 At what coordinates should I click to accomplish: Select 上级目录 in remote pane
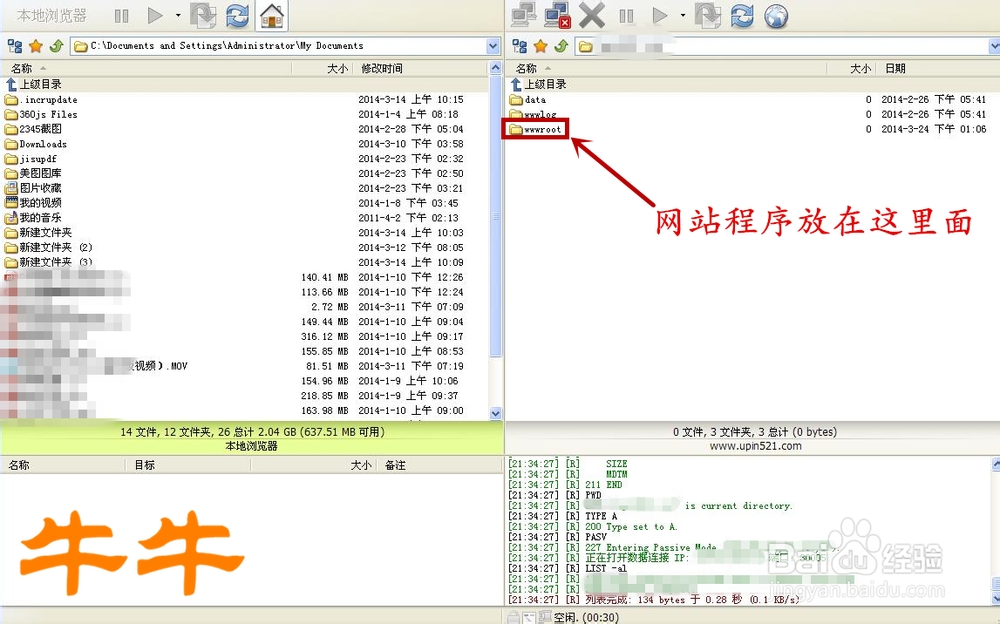pyautogui.click(x=539, y=84)
